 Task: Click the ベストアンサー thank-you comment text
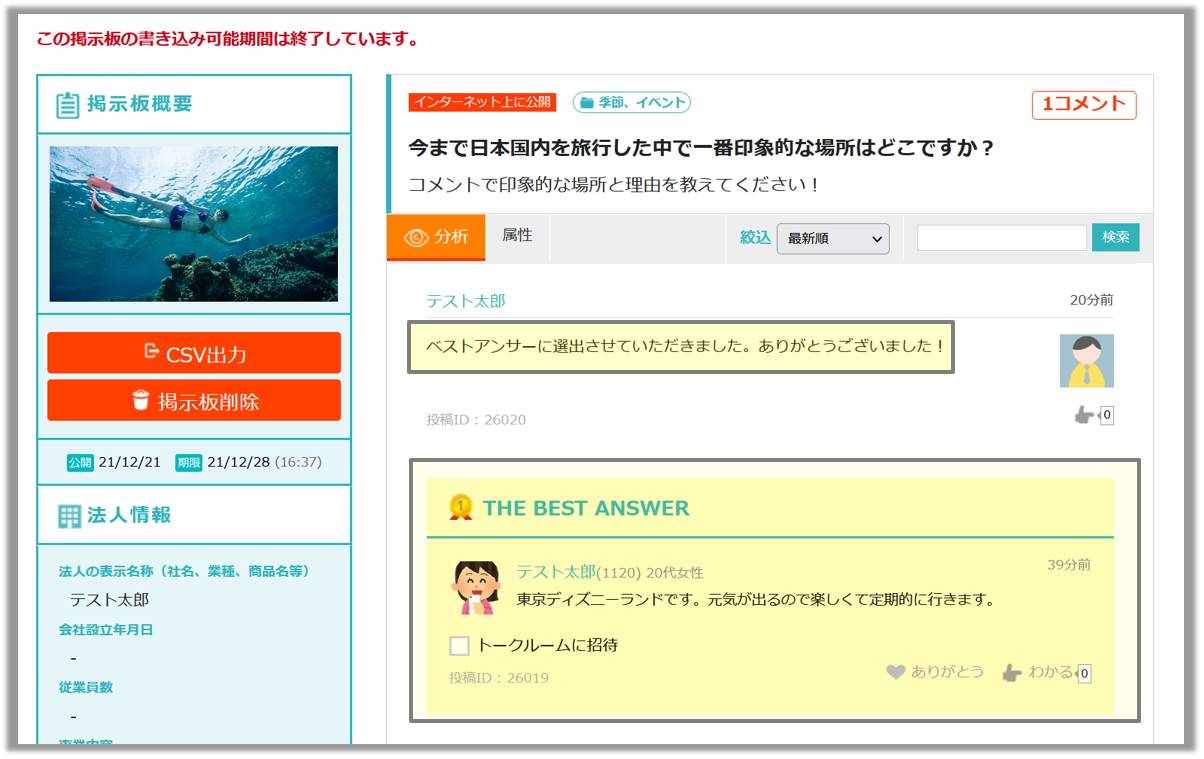click(685, 346)
